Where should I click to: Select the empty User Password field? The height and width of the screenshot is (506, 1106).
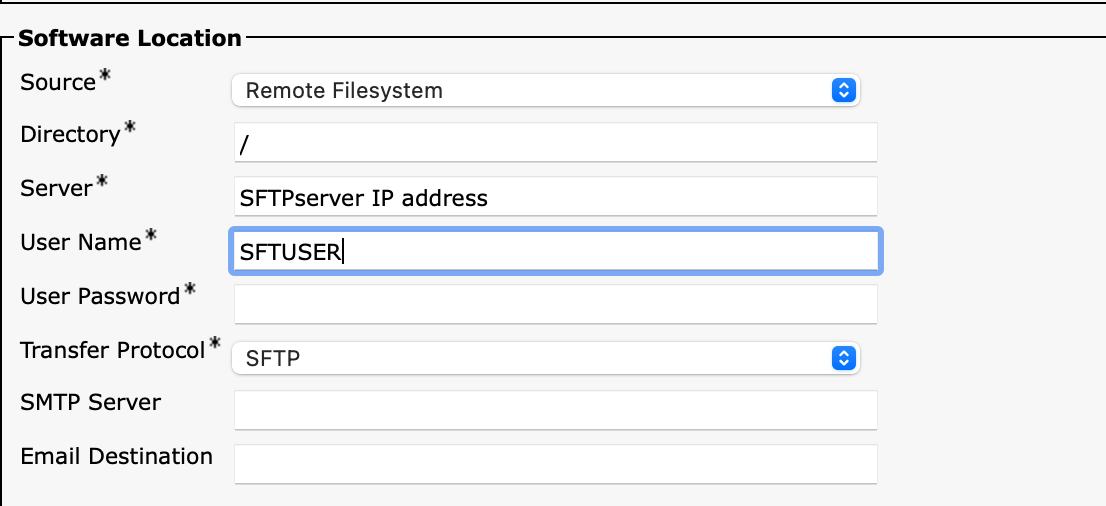555,304
